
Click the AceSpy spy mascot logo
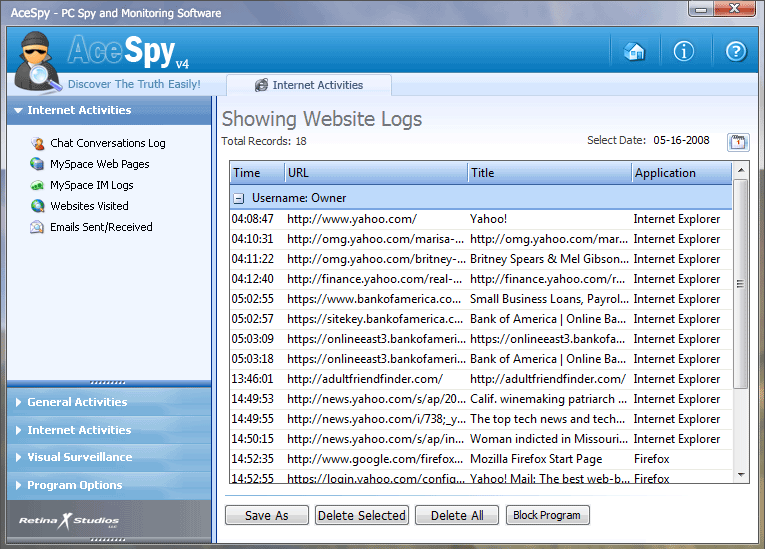coord(37,61)
